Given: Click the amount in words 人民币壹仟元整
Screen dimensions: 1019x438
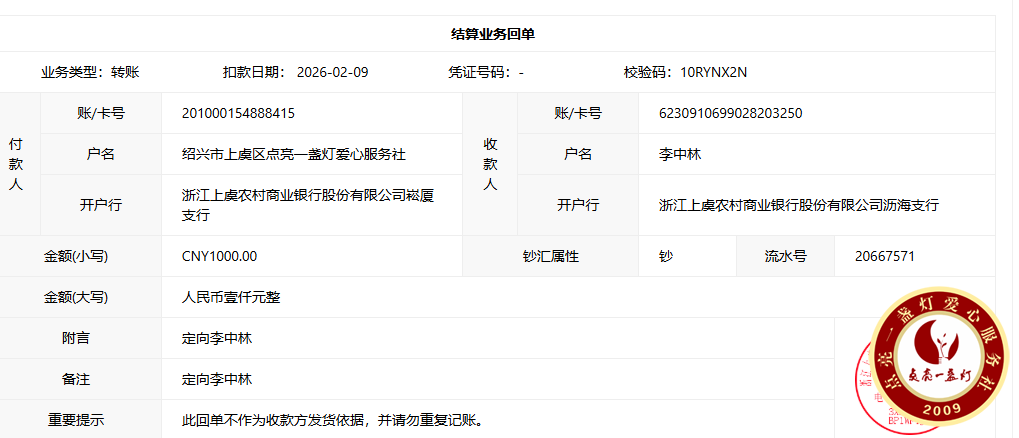Looking at the screenshot, I should point(230,297).
